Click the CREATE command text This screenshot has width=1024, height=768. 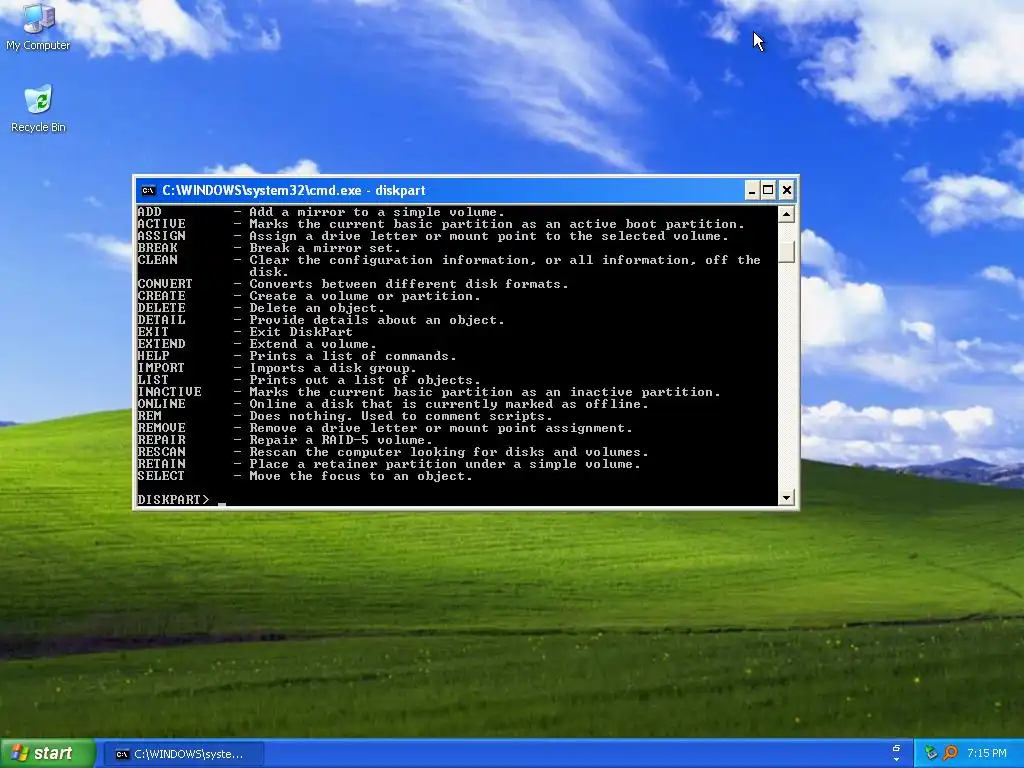coord(161,296)
